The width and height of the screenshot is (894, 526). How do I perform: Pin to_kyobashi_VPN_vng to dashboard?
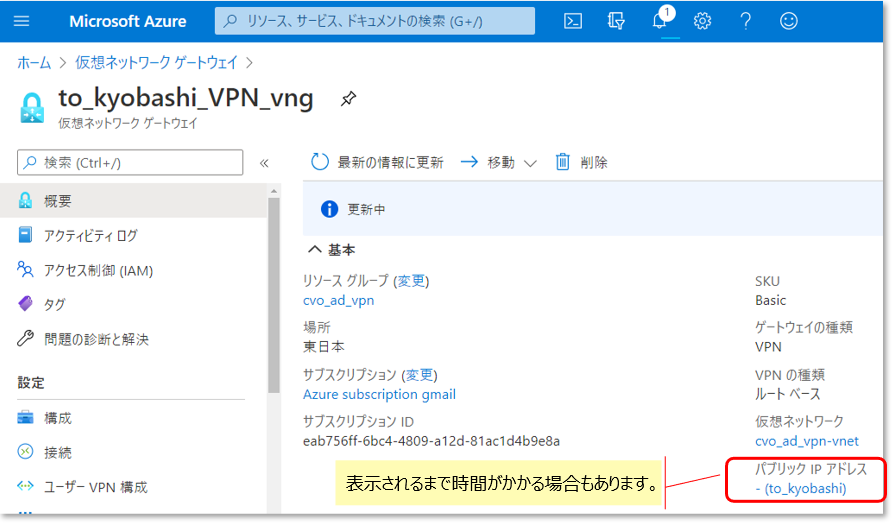[348, 99]
